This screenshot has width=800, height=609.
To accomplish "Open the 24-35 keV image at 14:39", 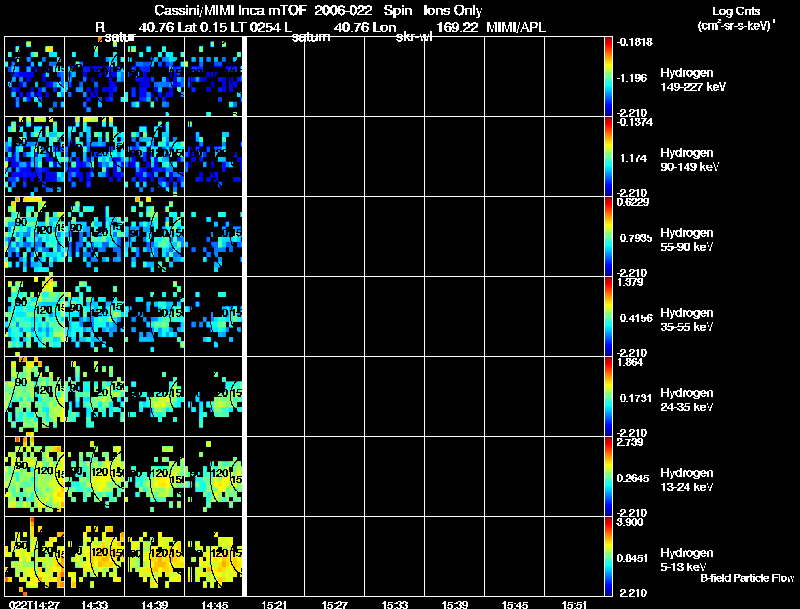I will pos(155,396).
